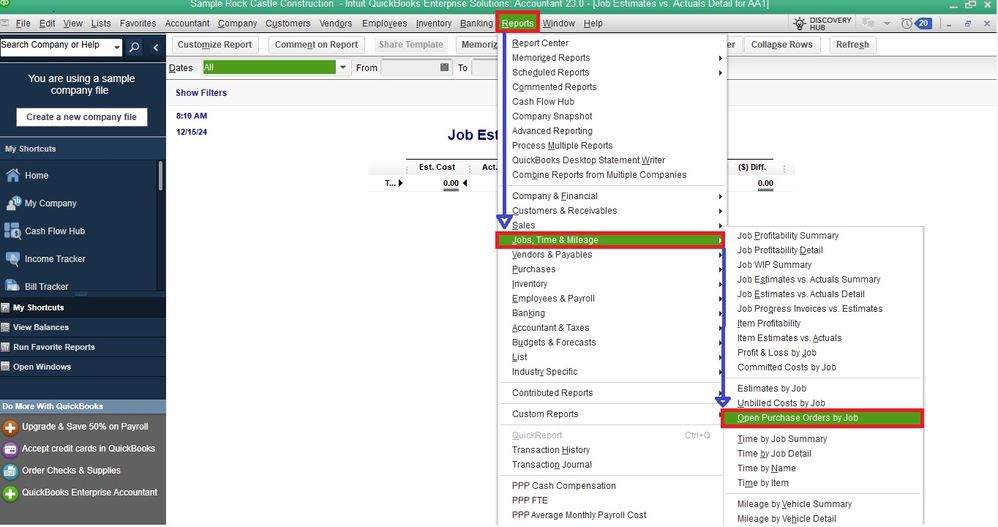Open My Company shortcut icon

coord(13,203)
